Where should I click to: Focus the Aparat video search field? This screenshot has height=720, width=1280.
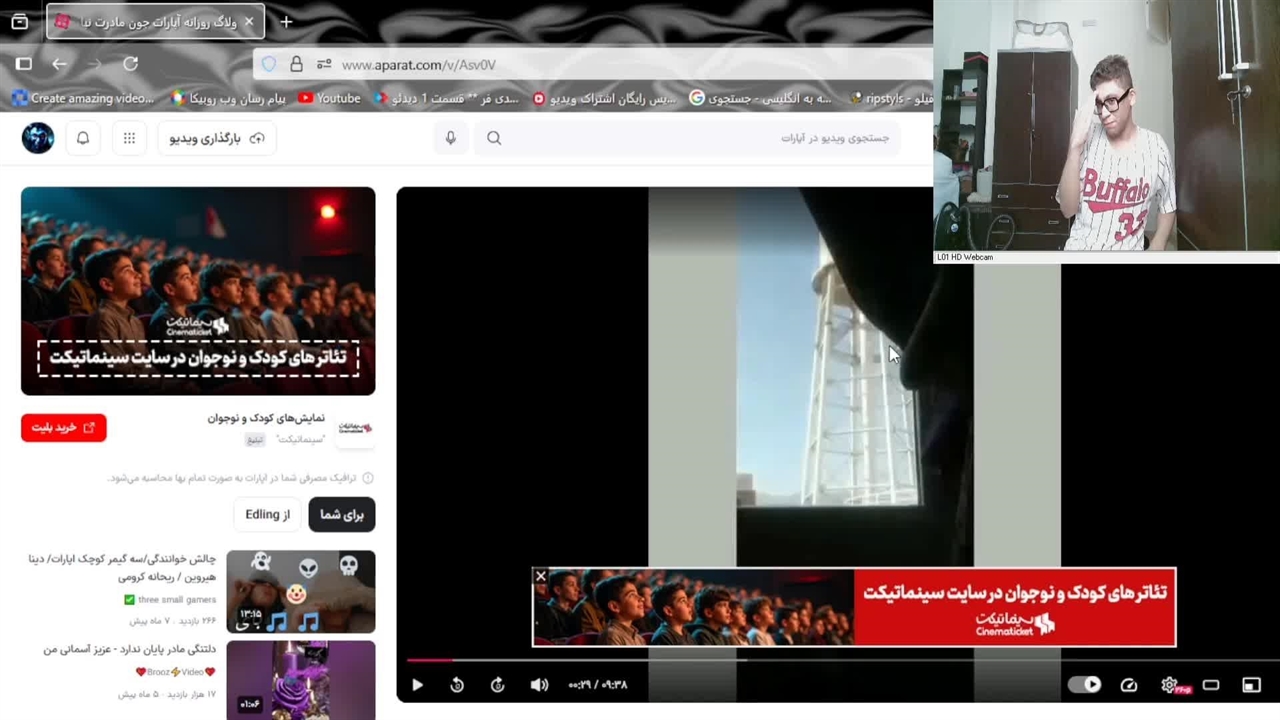click(x=700, y=138)
